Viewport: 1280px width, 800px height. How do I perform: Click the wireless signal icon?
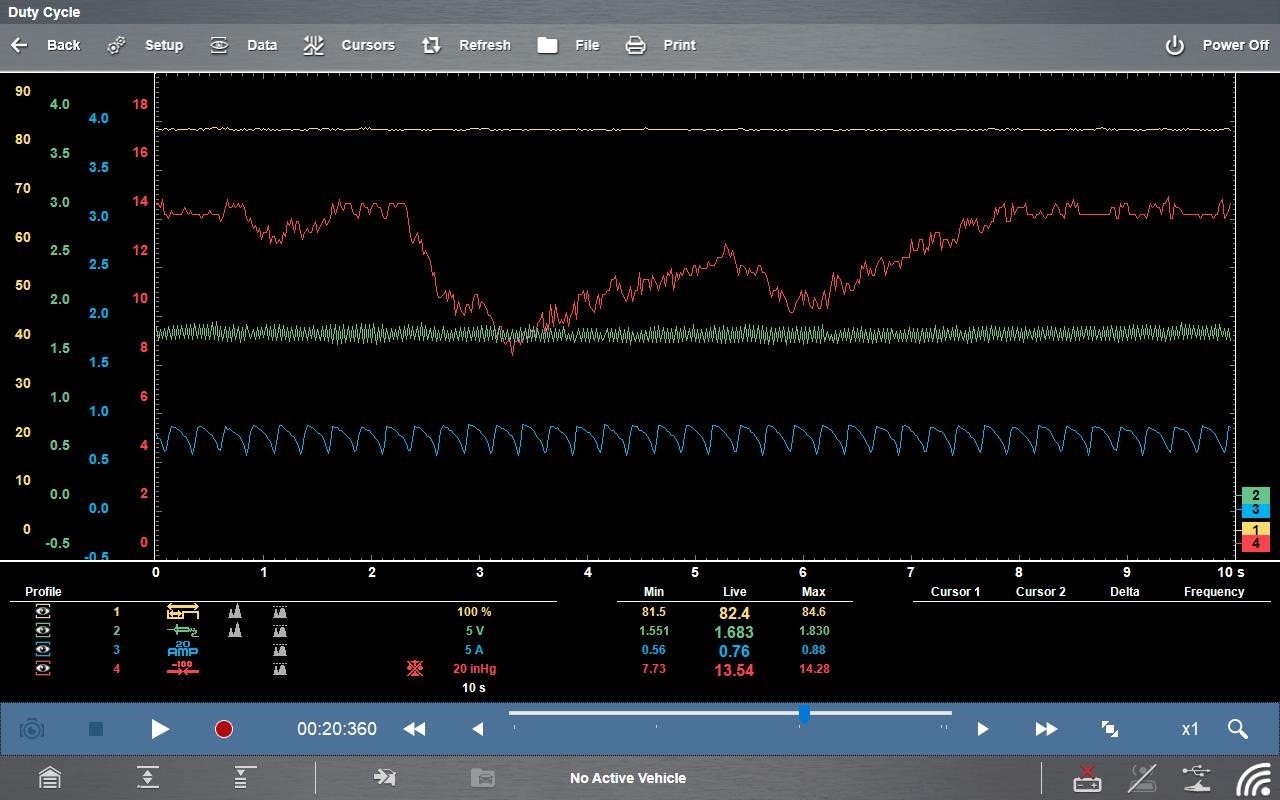tap(1252, 778)
